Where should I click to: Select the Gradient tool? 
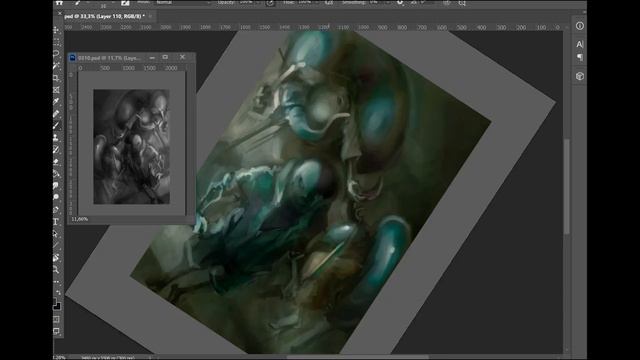coord(56,173)
